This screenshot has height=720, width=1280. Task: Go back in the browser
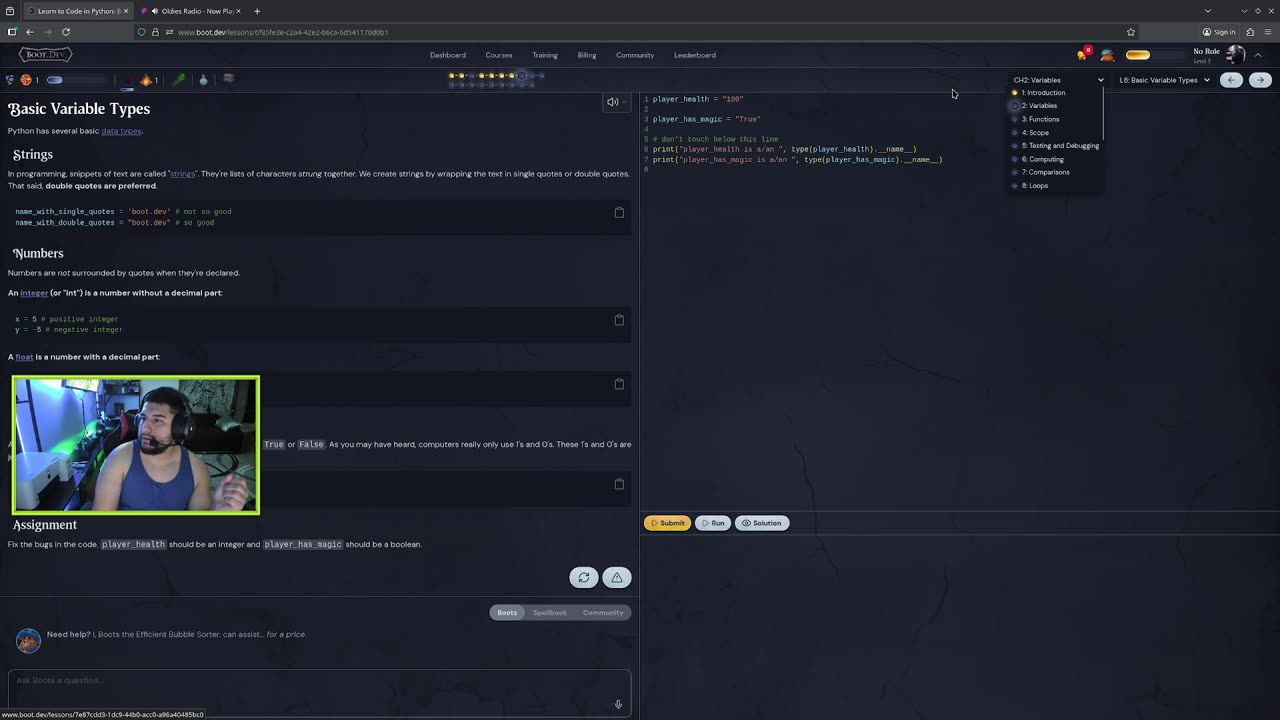tap(30, 32)
